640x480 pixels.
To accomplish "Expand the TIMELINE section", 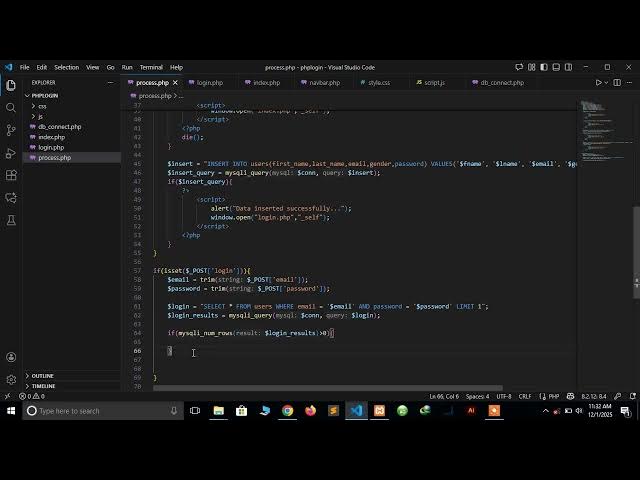I will 43,386.
